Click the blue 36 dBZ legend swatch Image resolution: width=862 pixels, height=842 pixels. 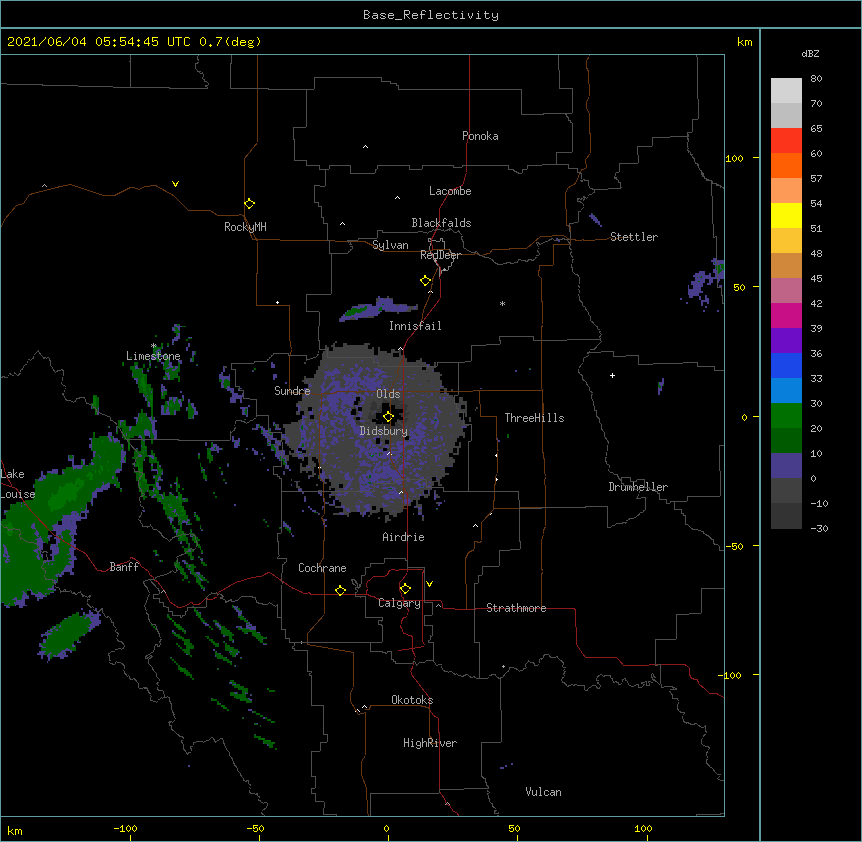pyautogui.click(x=786, y=365)
